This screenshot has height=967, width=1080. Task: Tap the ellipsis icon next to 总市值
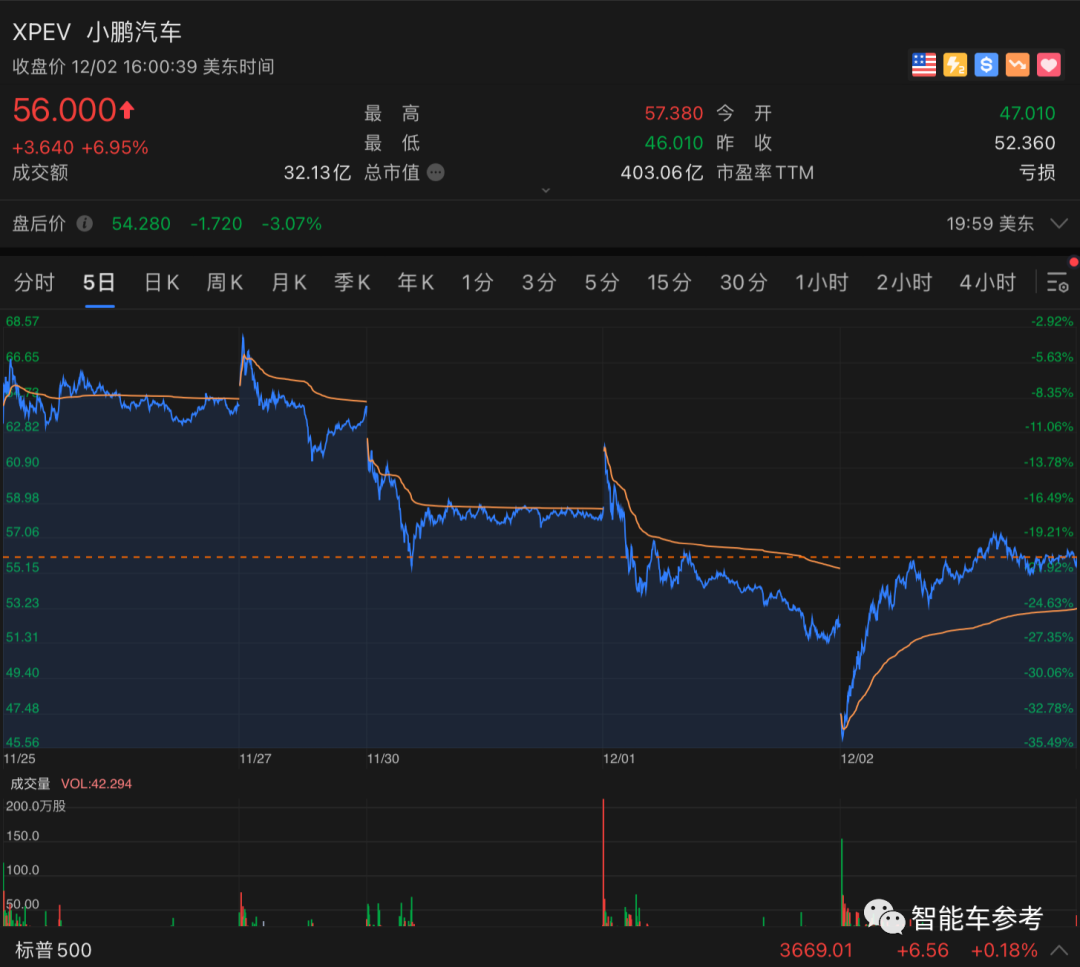point(436,171)
